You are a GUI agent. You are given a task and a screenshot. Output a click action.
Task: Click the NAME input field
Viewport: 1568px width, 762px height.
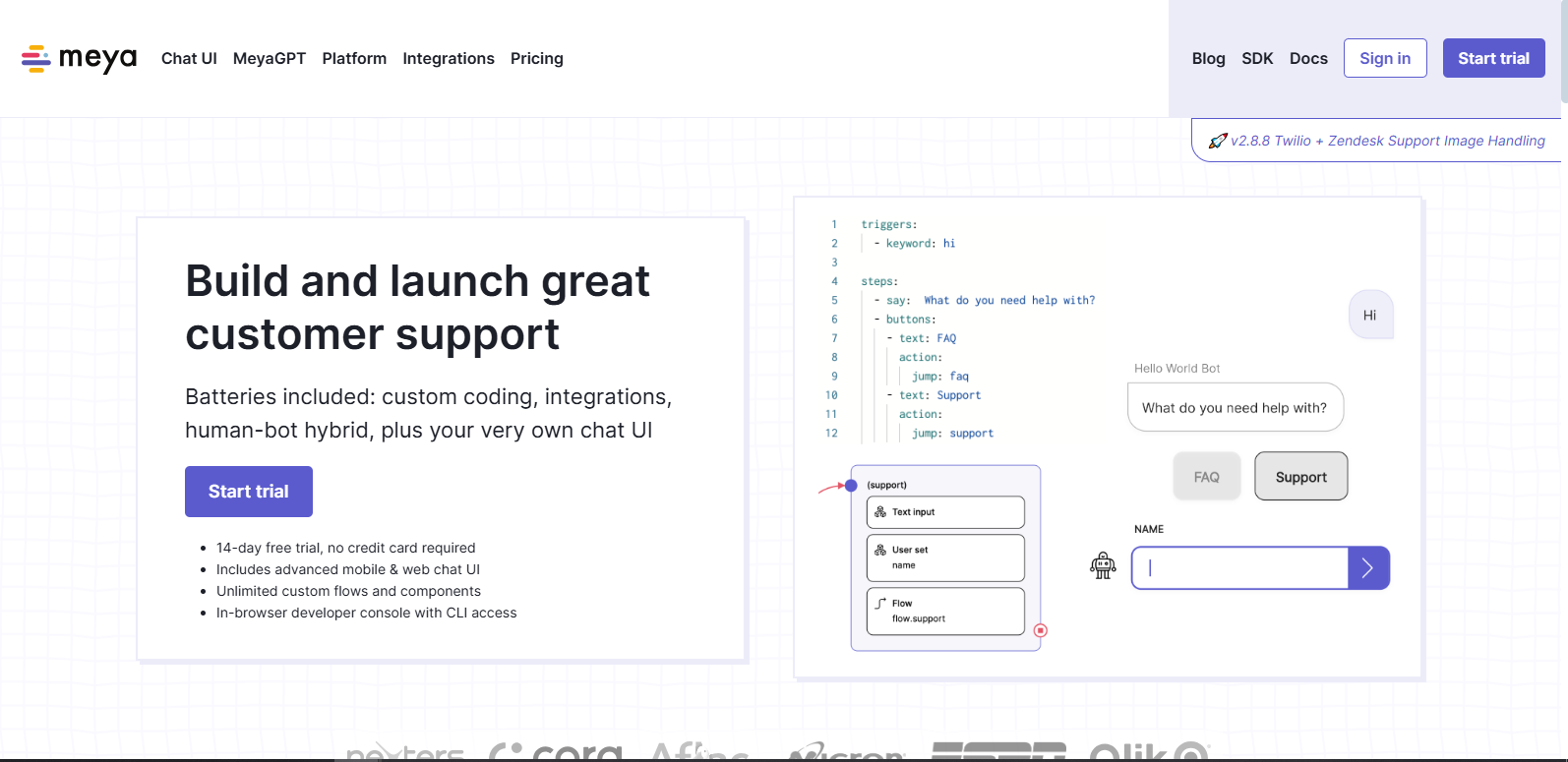(1239, 568)
